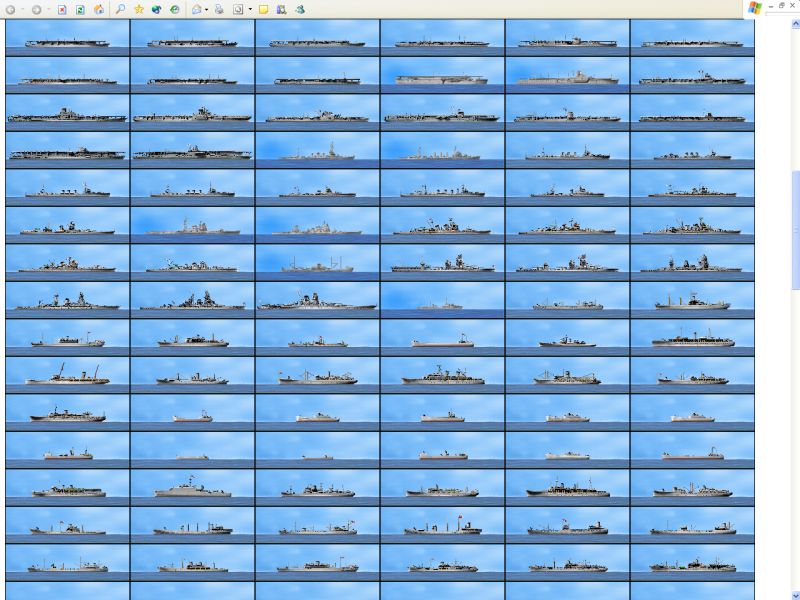Open the first carrier thumbnail in the top row

67,38
